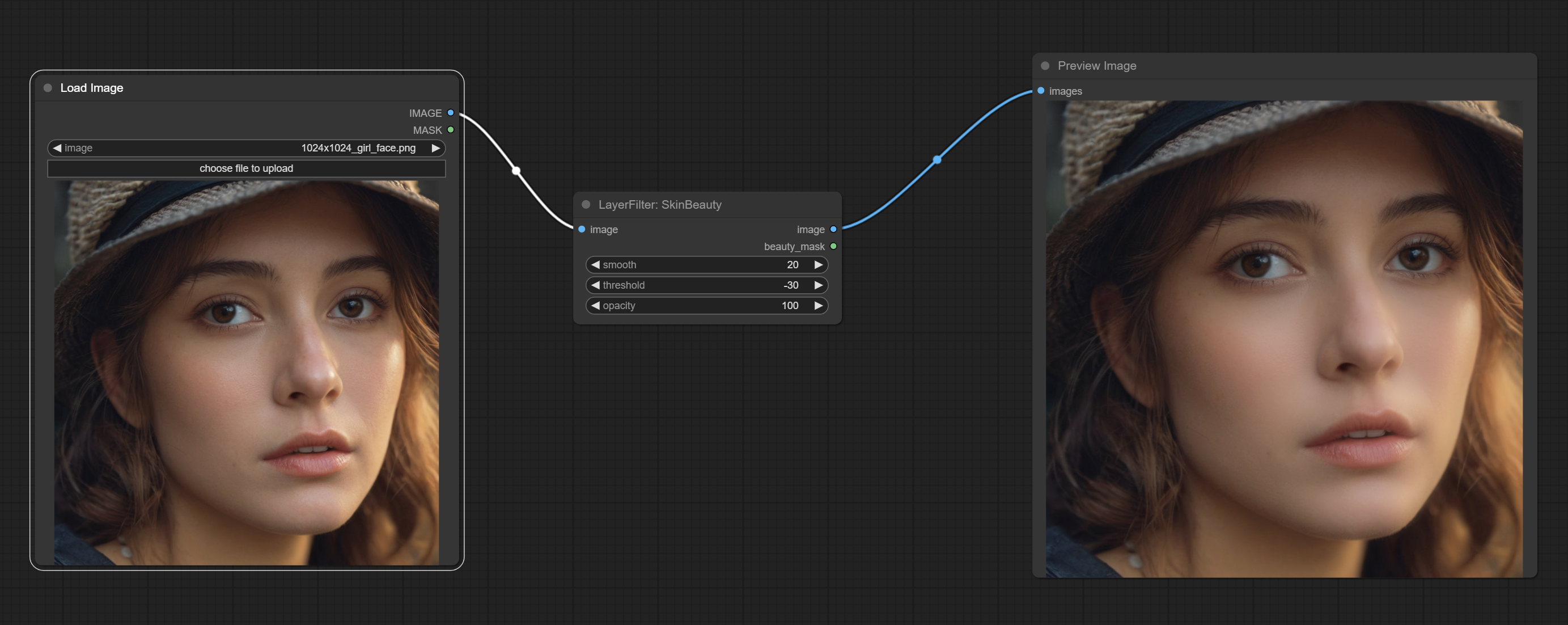The image size is (1568, 625).
Task: Click the white link midpoint dot
Action: point(516,171)
